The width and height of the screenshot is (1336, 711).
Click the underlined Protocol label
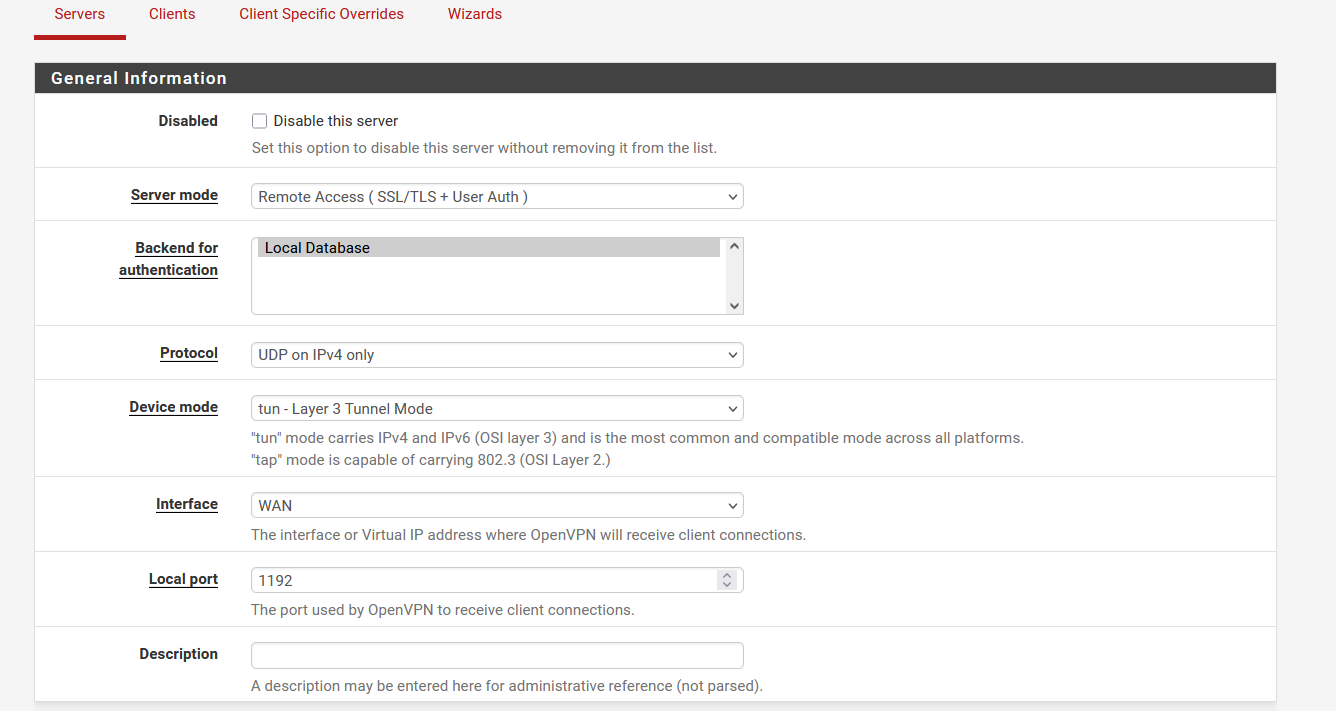coord(188,353)
